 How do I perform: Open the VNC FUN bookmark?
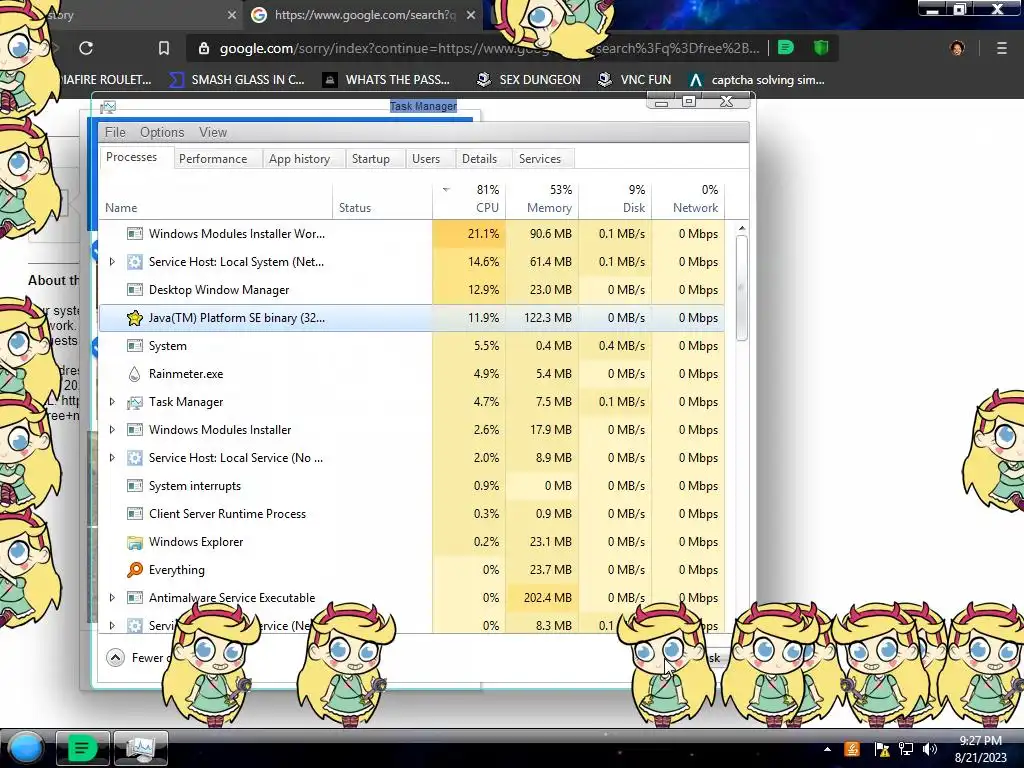(x=635, y=80)
